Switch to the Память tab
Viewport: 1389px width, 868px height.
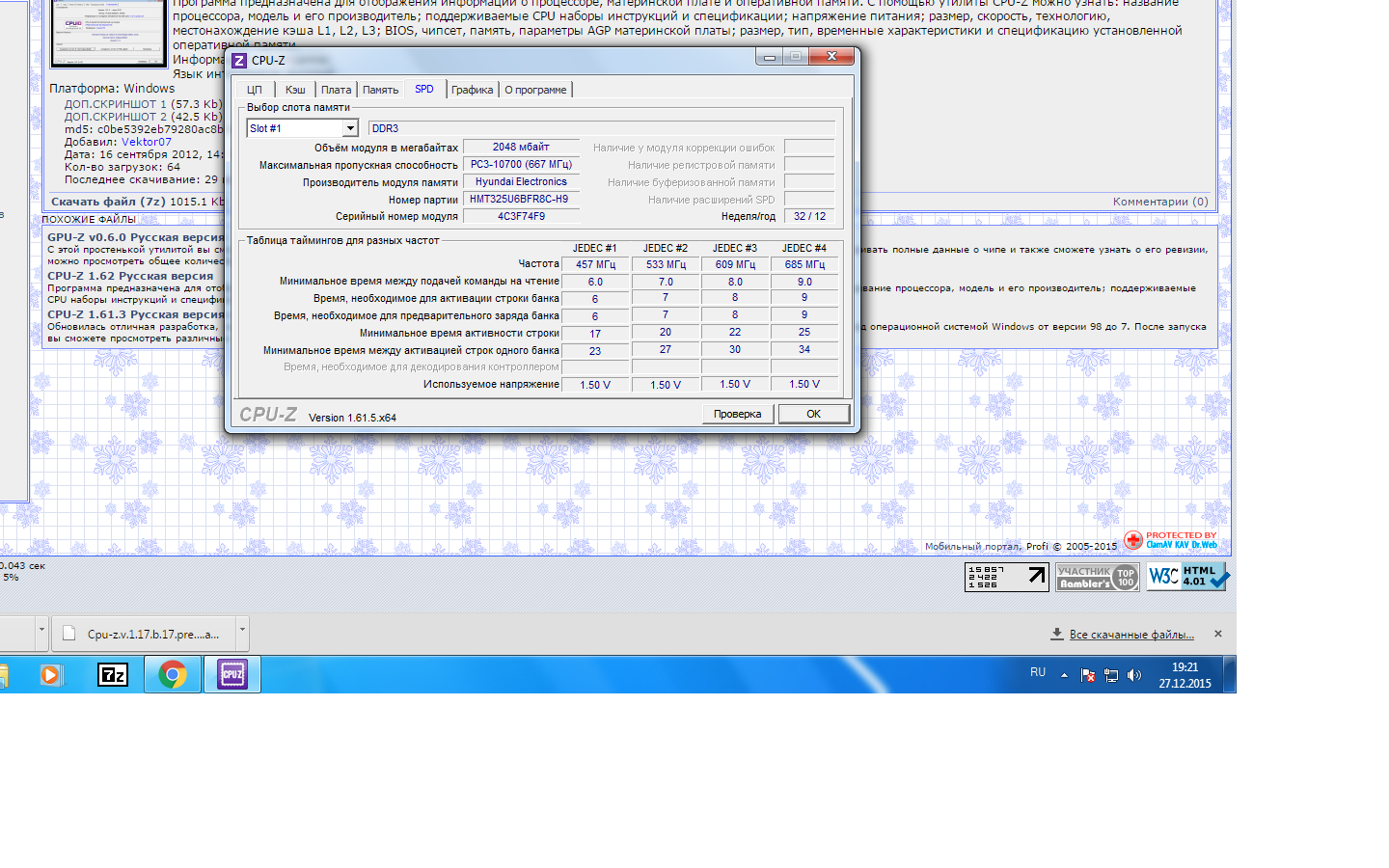380,90
